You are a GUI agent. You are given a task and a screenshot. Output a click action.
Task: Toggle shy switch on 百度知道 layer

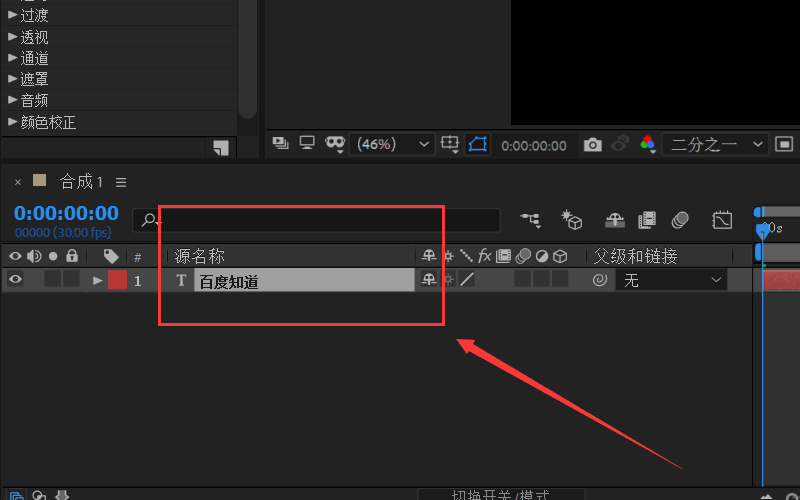[x=429, y=279]
